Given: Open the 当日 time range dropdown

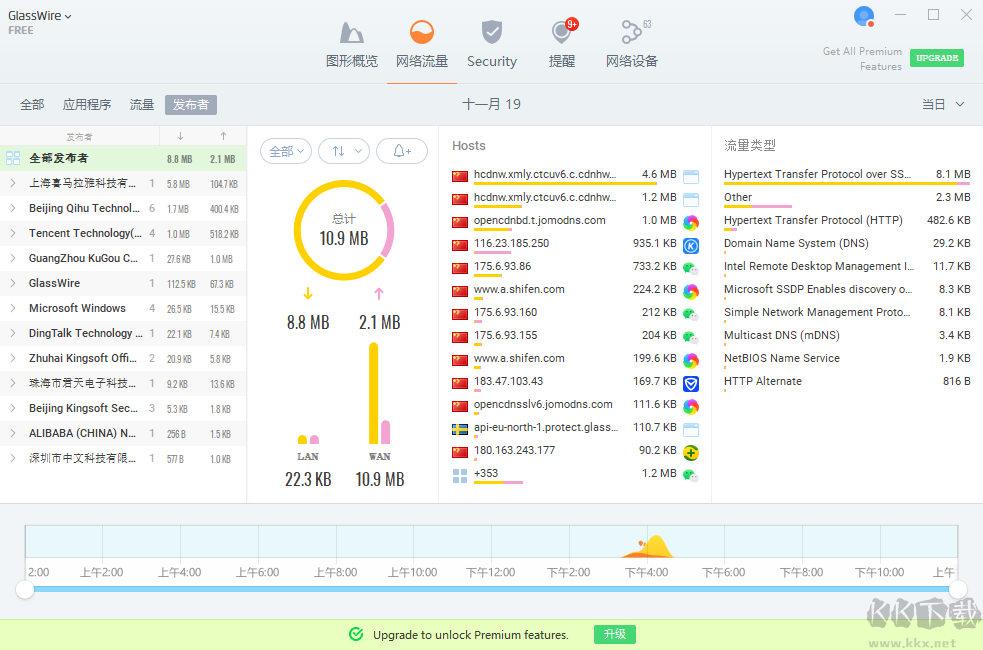Looking at the screenshot, I should click(x=943, y=105).
